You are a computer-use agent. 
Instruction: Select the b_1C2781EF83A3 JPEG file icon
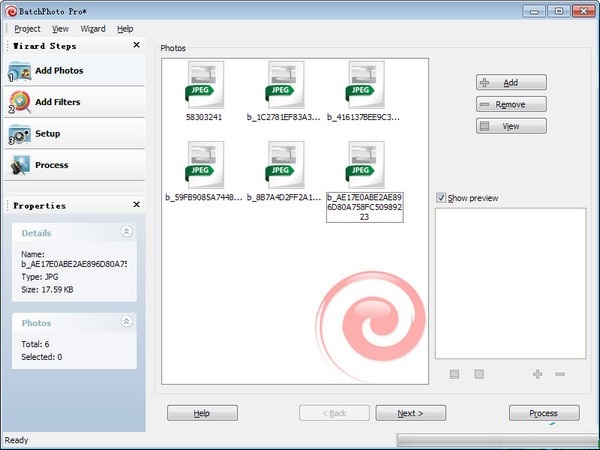[x=285, y=85]
